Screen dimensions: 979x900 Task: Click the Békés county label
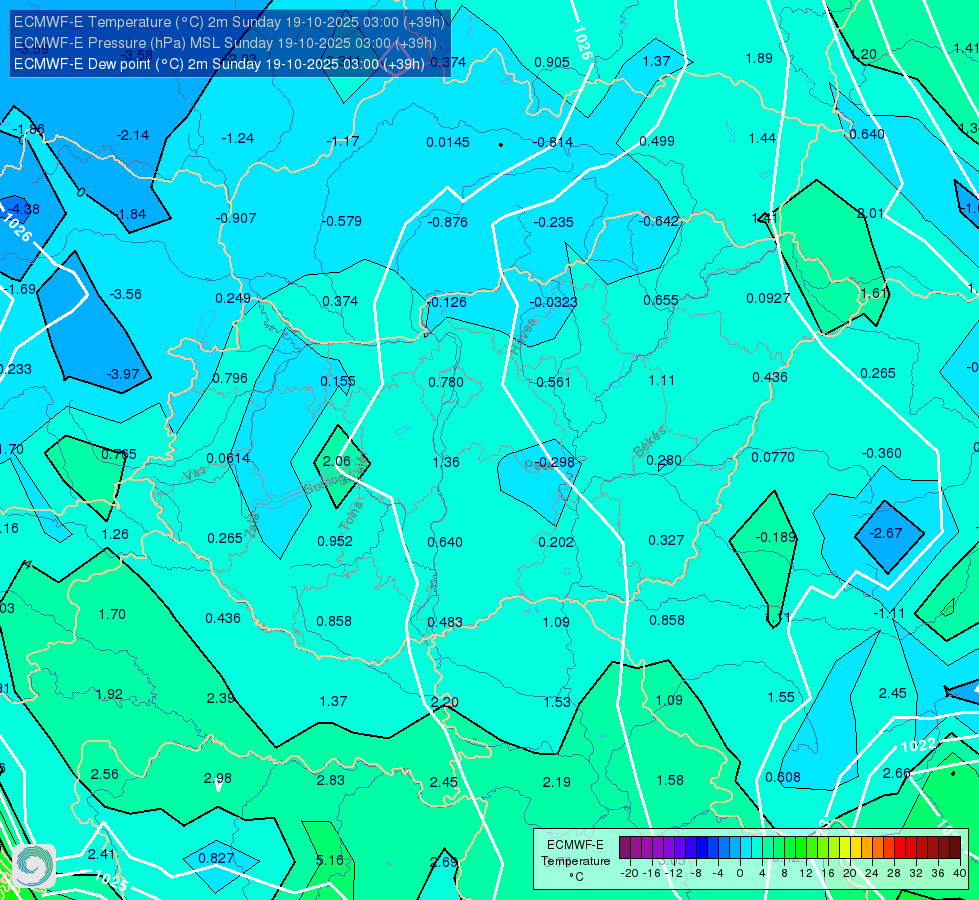[650, 442]
